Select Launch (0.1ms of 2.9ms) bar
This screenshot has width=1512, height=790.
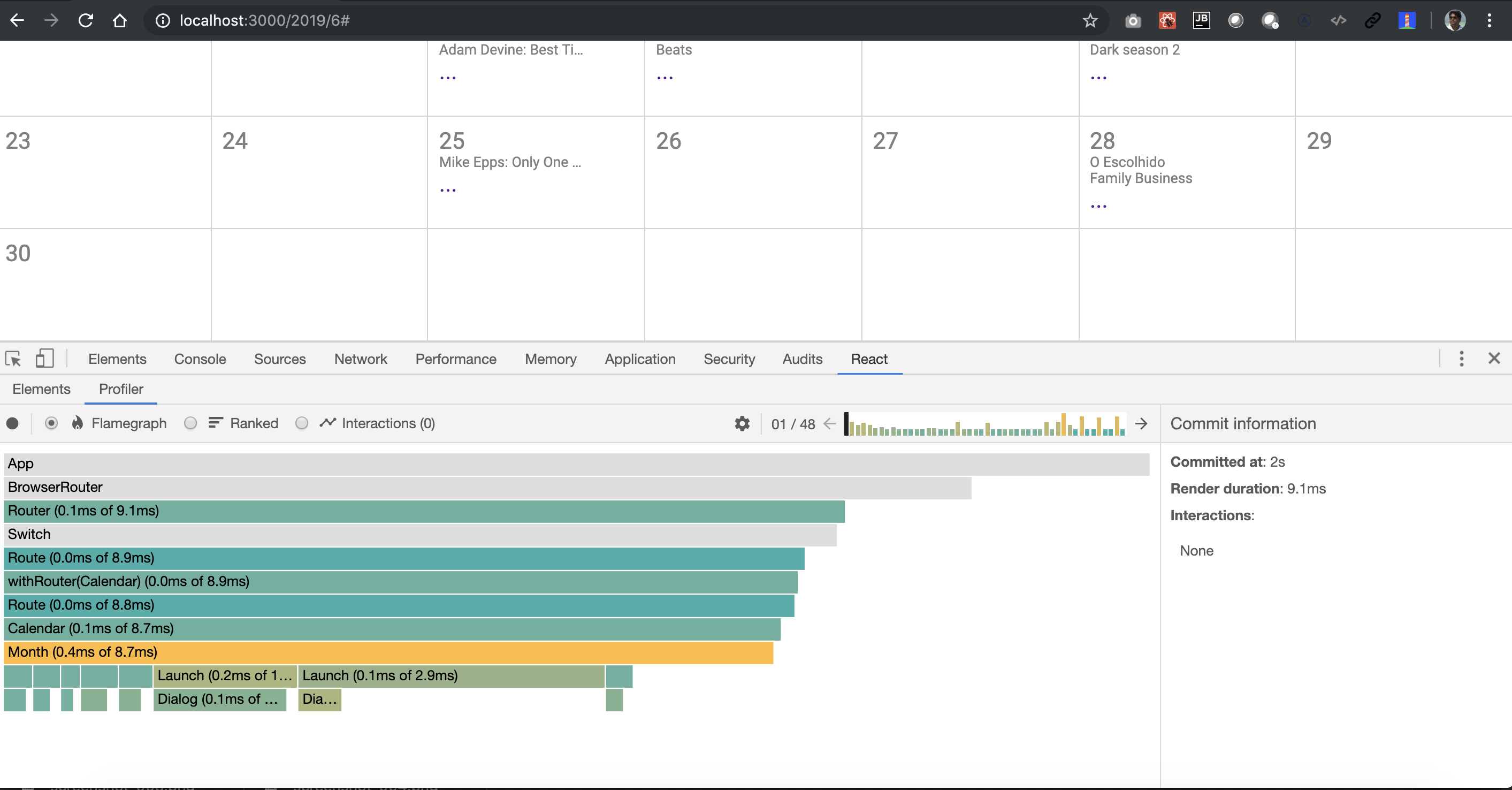coord(451,675)
